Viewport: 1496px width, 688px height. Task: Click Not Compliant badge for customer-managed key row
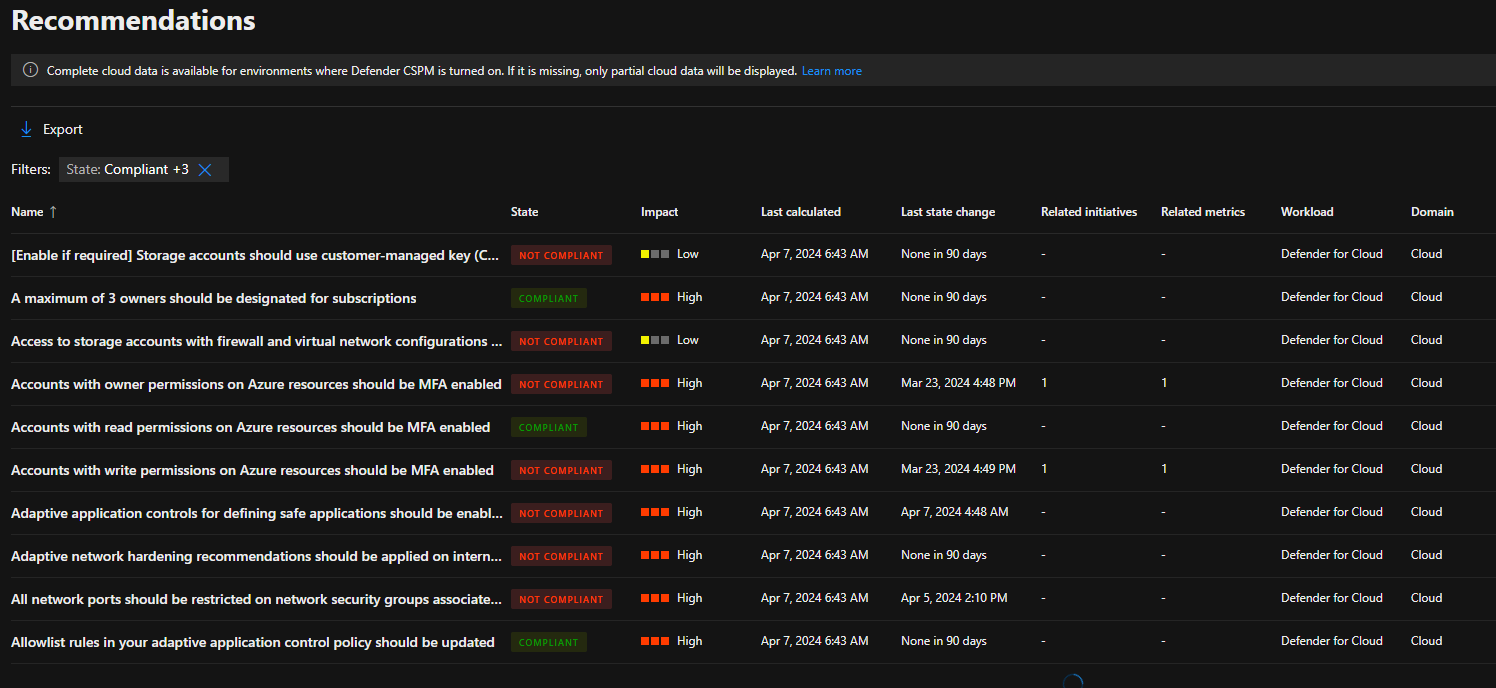561,255
